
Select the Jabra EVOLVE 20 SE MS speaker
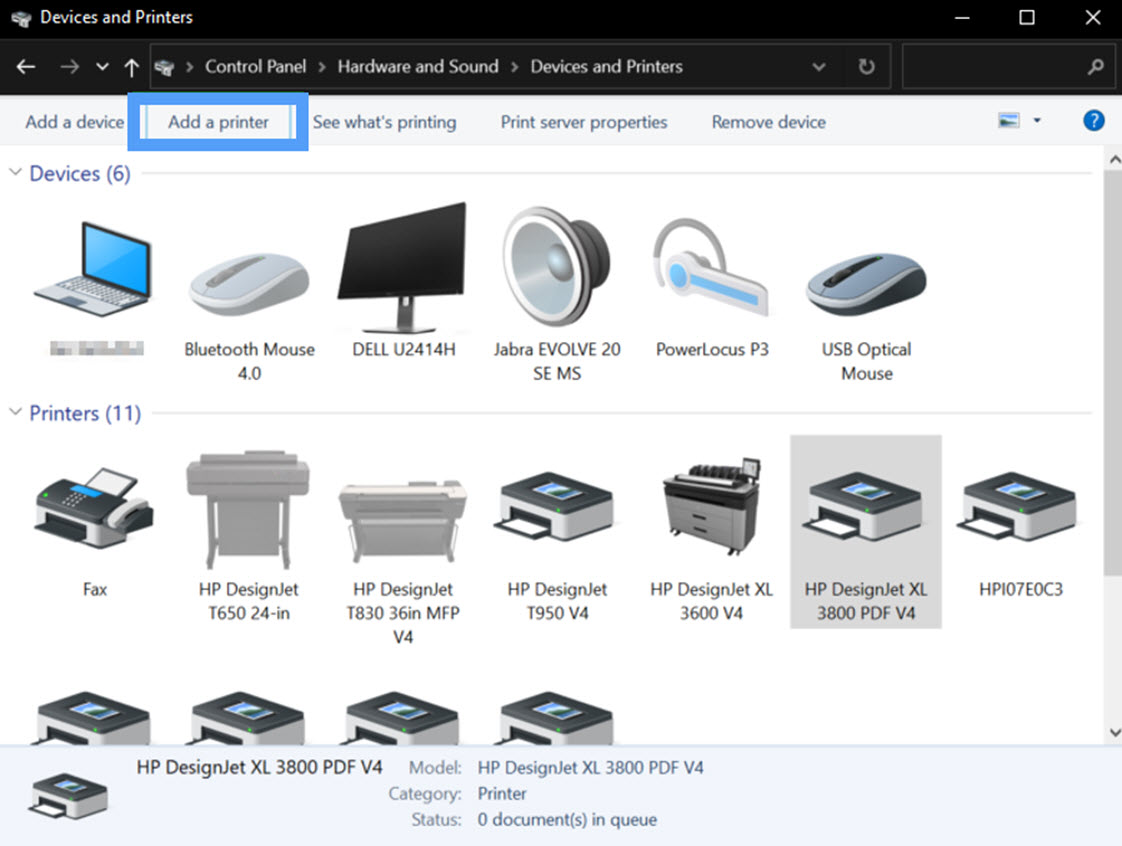click(556, 266)
